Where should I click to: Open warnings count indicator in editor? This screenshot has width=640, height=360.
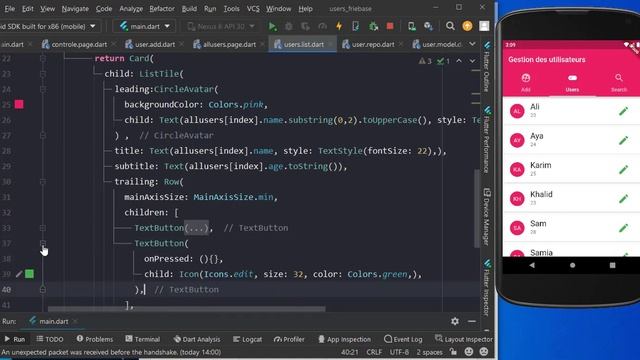click(425, 61)
